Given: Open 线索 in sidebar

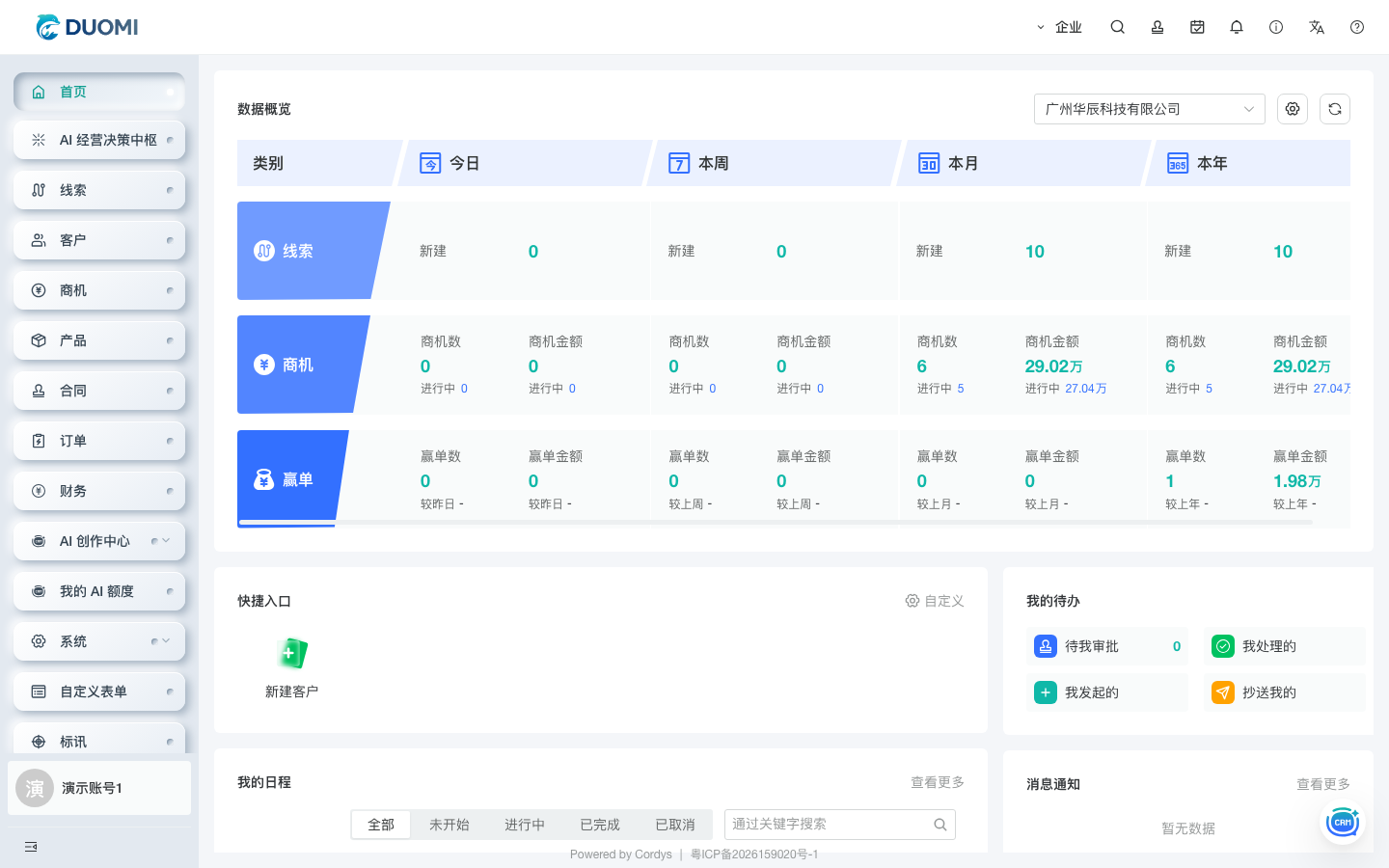Looking at the screenshot, I should tap(99, 190).
